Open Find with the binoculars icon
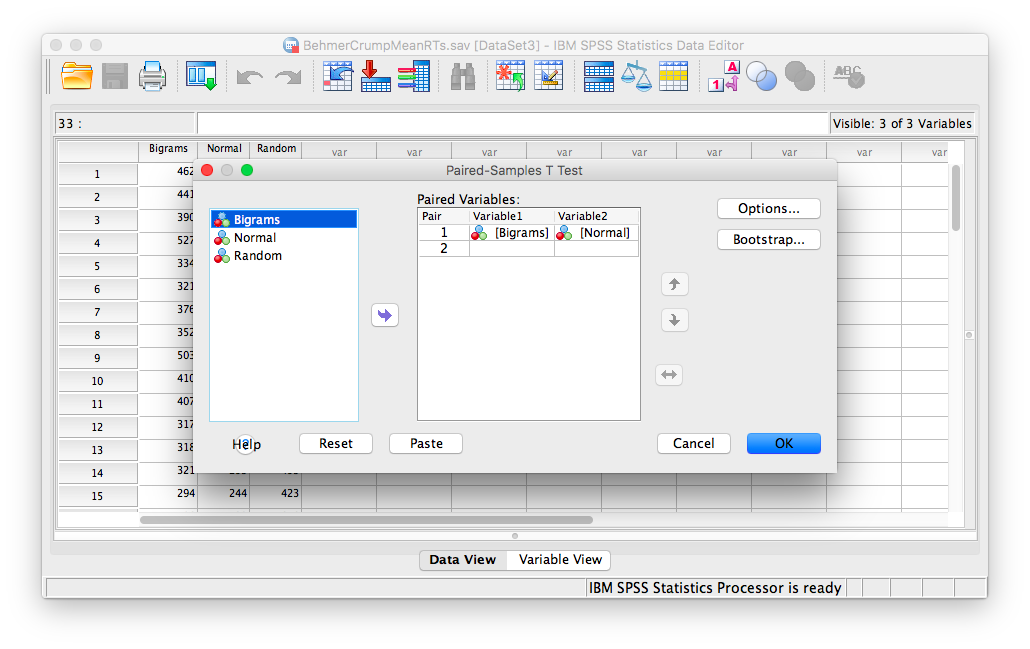The width and height of the screenshot is (1030, 649). tap(463, 77)
